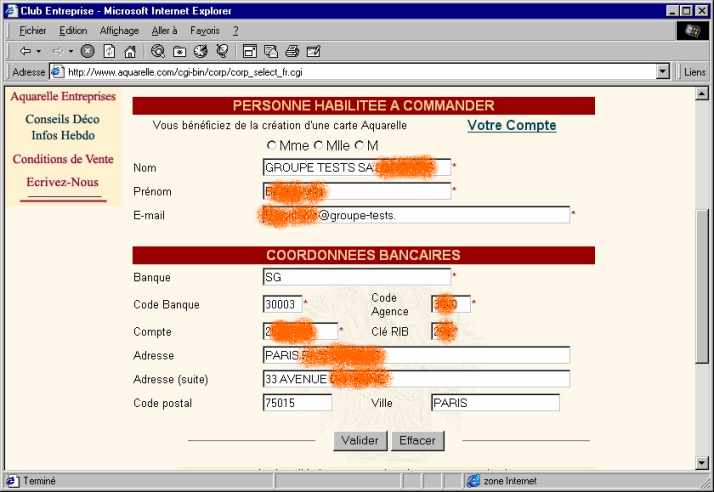Toggle the Fullscreen toolbar icon
This screenshot has height=492, width=714.
click(250, 51)
